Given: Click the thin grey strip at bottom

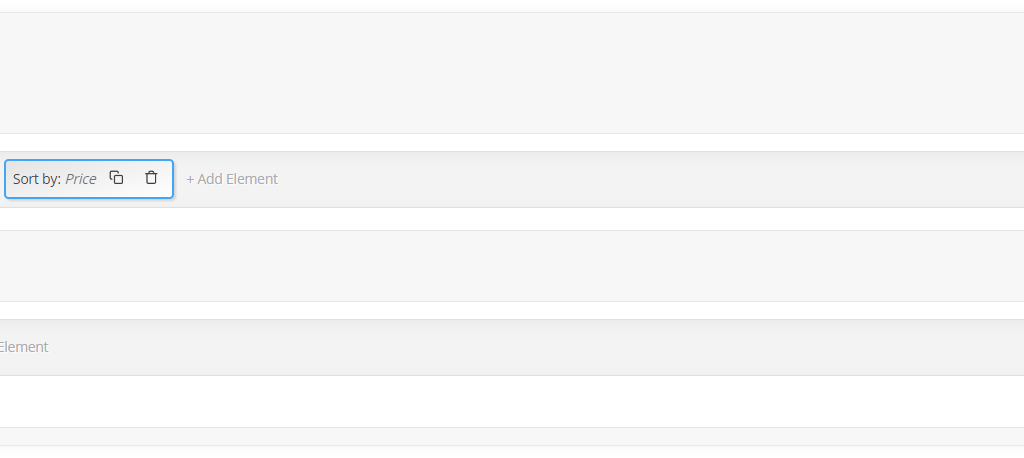Looking at the screenshot, I should [x=512, y=436].
